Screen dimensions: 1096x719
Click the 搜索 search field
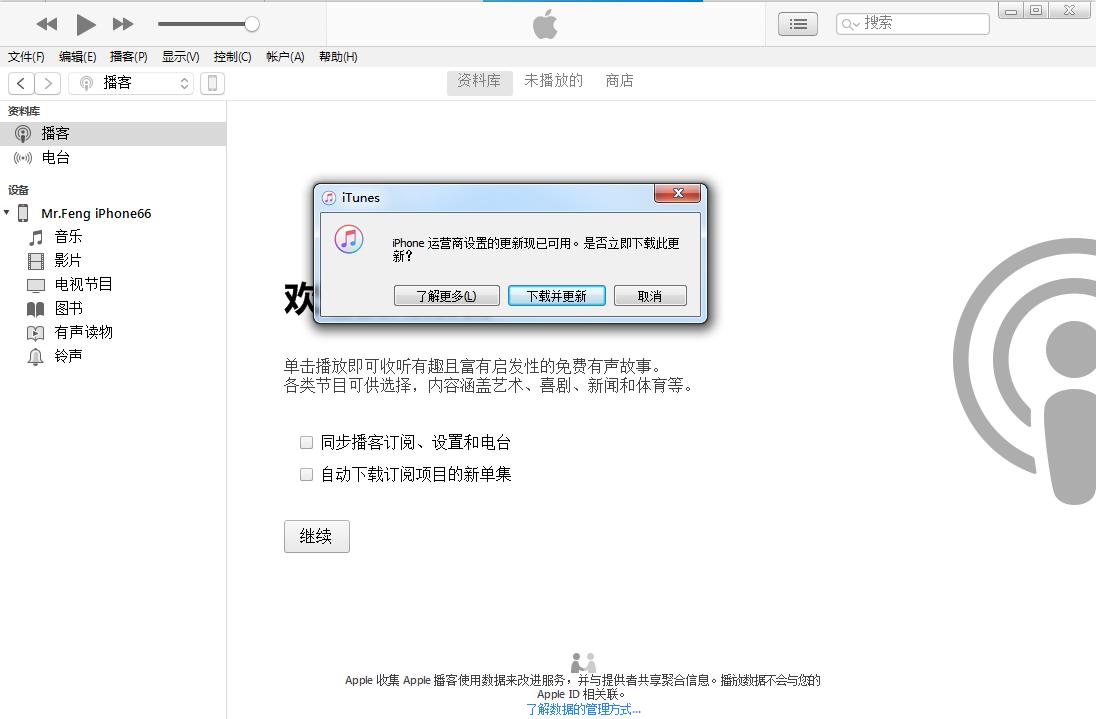coord(912,24)
